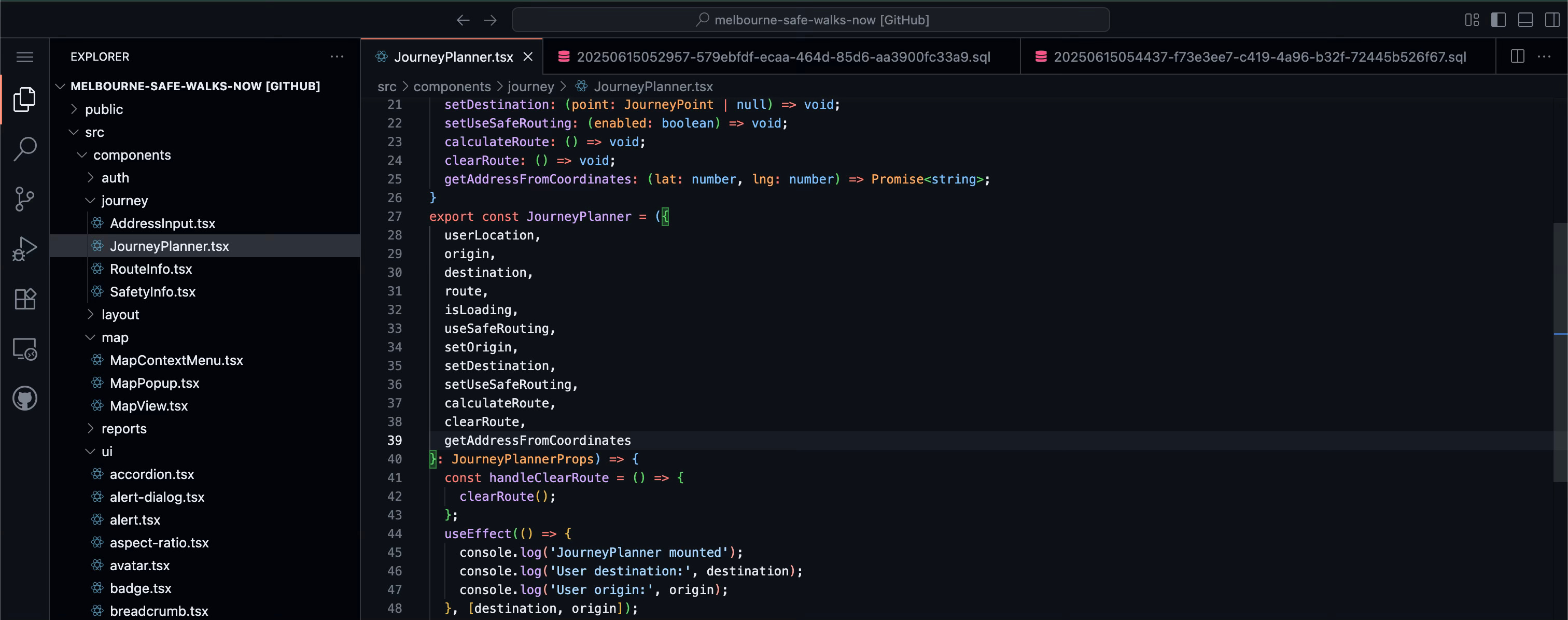The width and height of the screenshot is (1568, 620).
Task: Open the Search view in activity bar
Action: pos(25,148)
